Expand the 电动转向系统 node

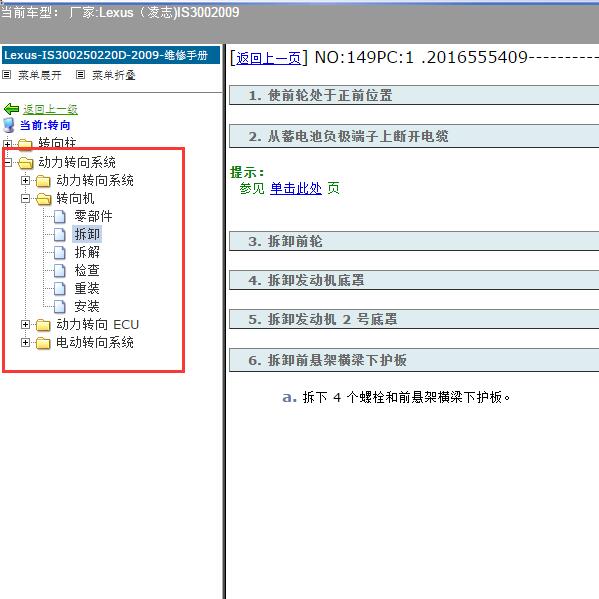(25, 342)
